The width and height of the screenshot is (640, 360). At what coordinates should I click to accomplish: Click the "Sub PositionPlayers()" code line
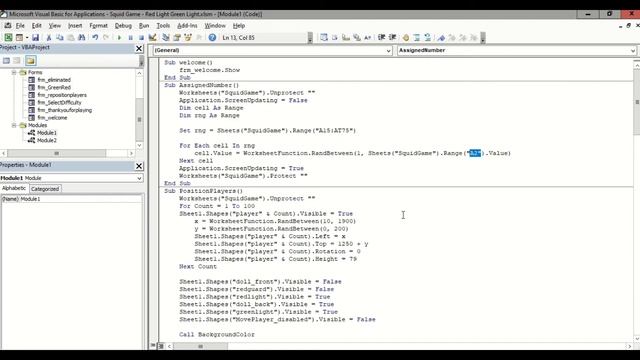[x=203, y=191]
